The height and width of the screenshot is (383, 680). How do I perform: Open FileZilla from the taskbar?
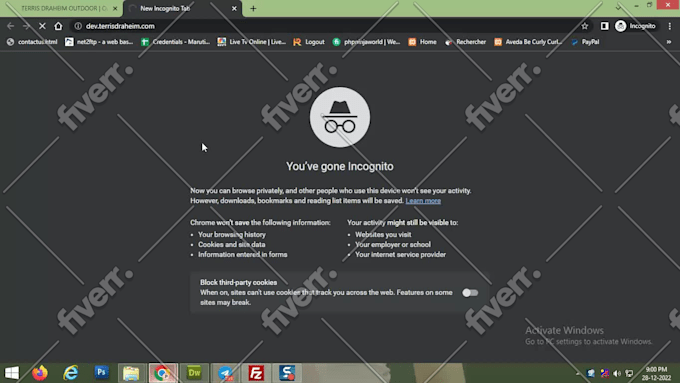coord(256,373)
